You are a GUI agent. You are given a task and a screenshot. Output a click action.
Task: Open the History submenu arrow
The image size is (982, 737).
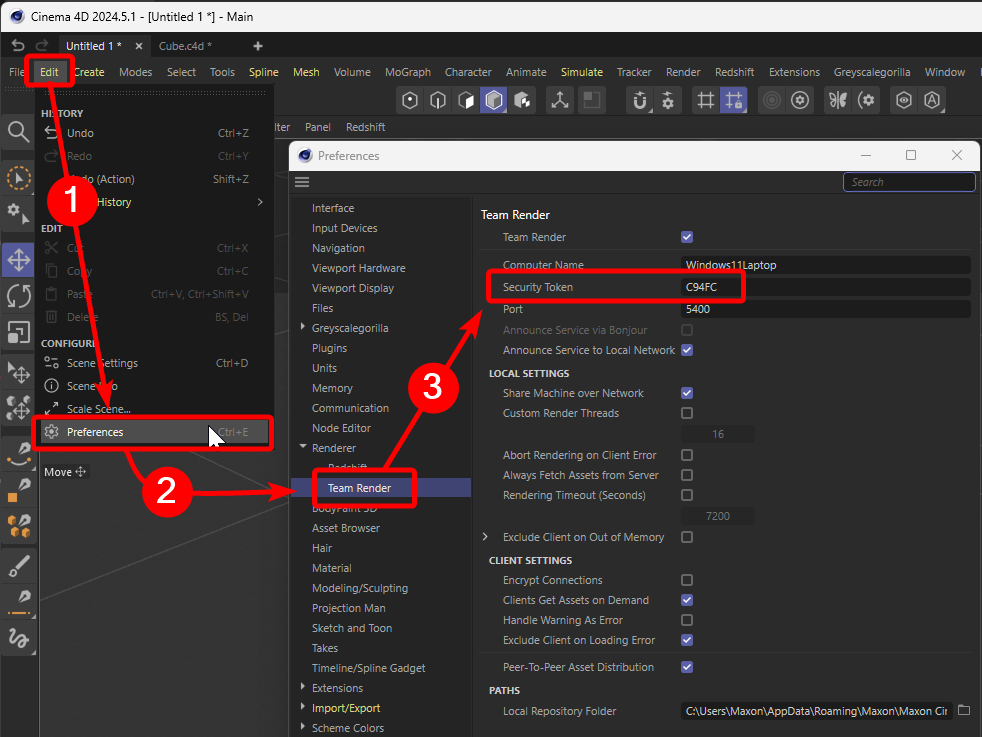[260, 202]
